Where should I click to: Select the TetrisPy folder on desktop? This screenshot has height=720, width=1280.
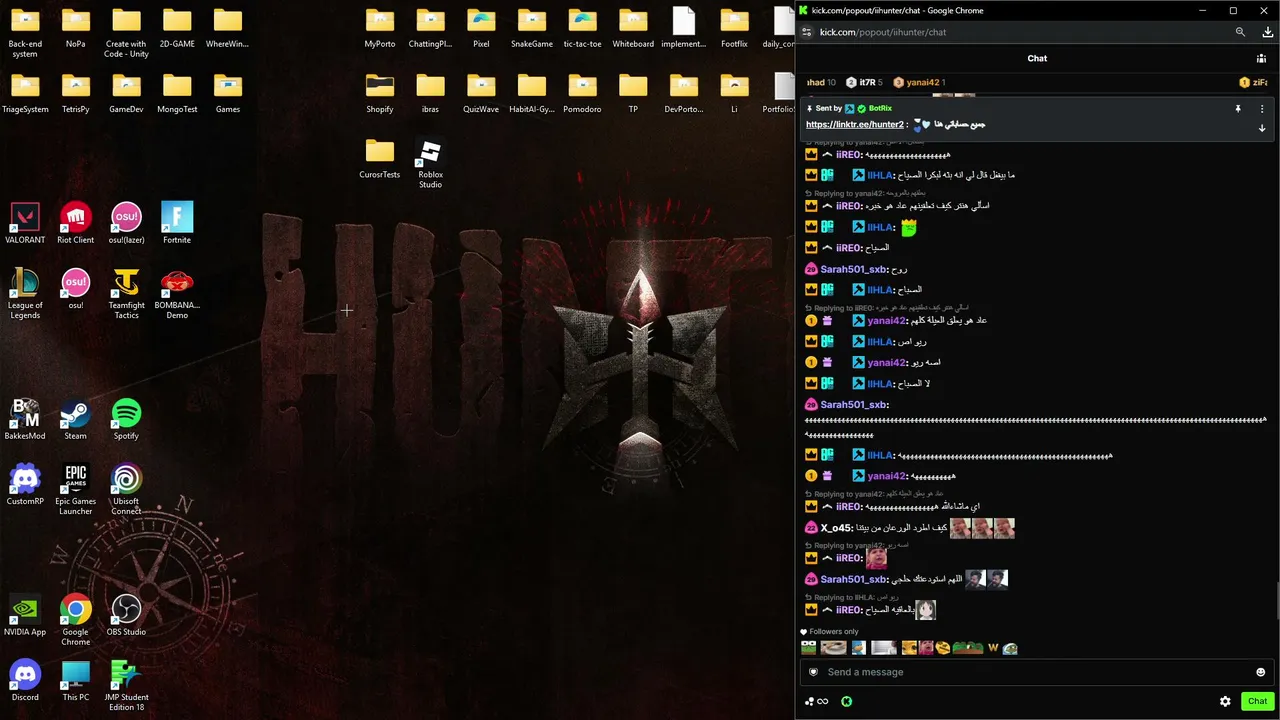(x=76, y=93)
